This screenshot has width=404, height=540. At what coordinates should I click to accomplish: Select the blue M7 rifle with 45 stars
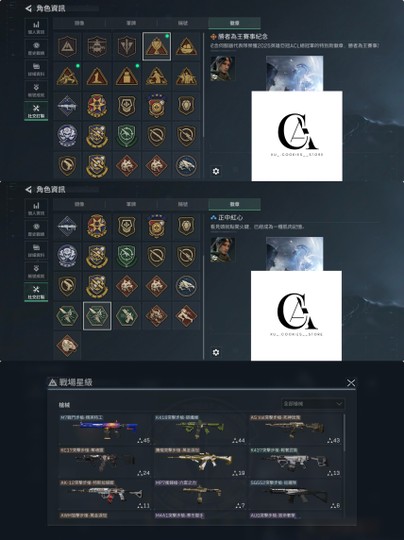pyautogui.click(x=105, y=429)
